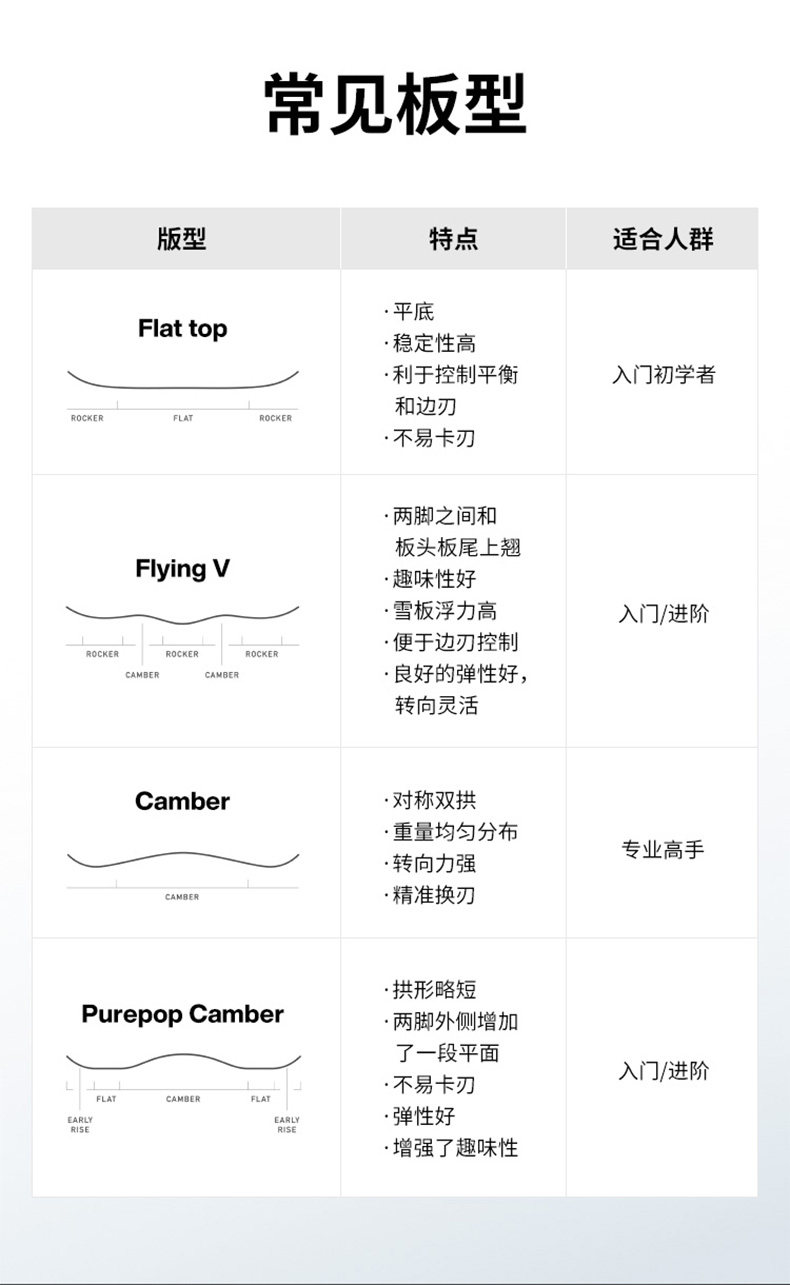Click the Flat top board profile diagram
This screenshot has height=1285, width=790.
point(182,392)
